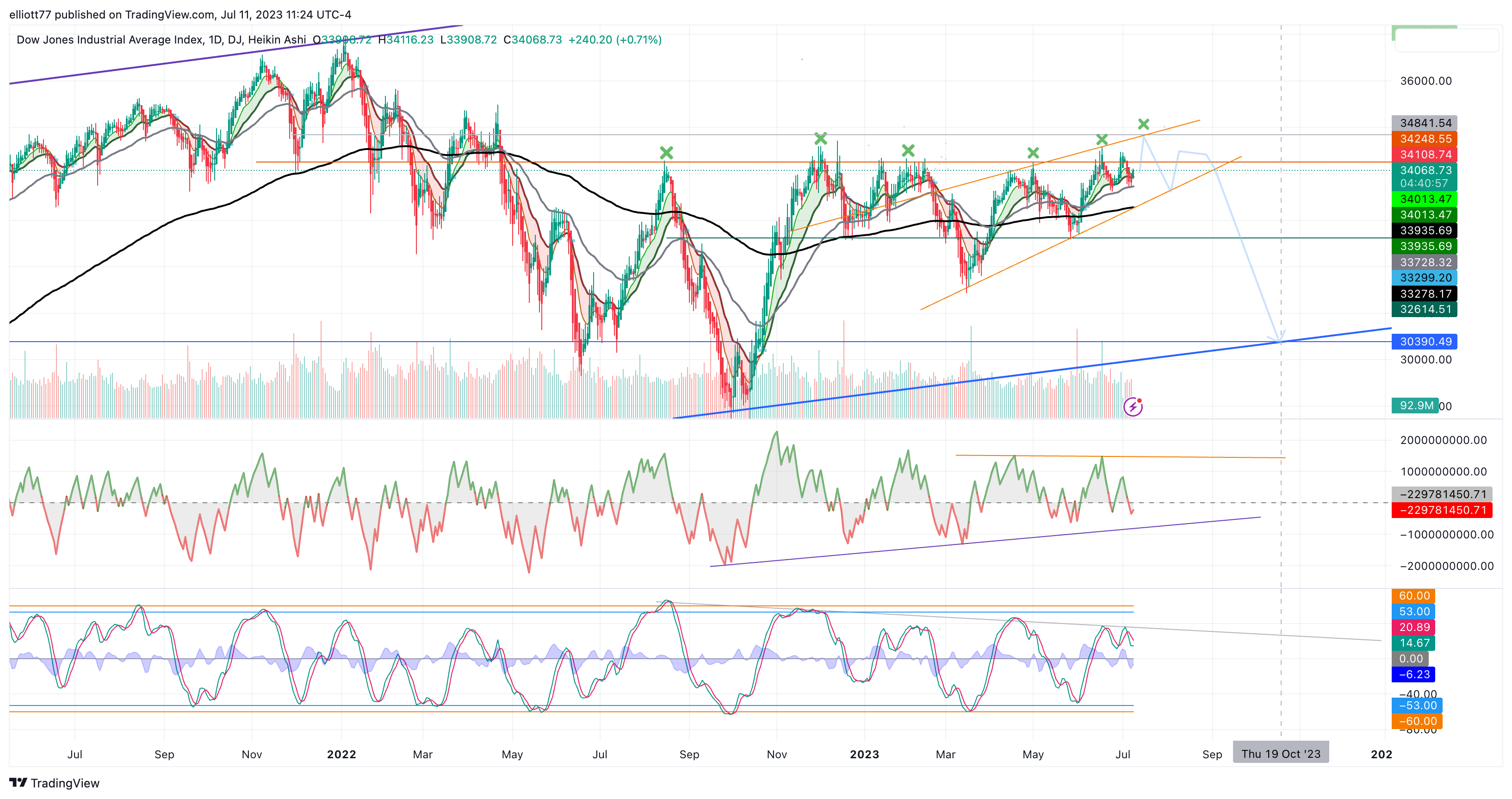Viewport: 1512px width, 799px height.
Task: Select the green X marker at the June 2023 peak
Action: [x=1102, y=140]
